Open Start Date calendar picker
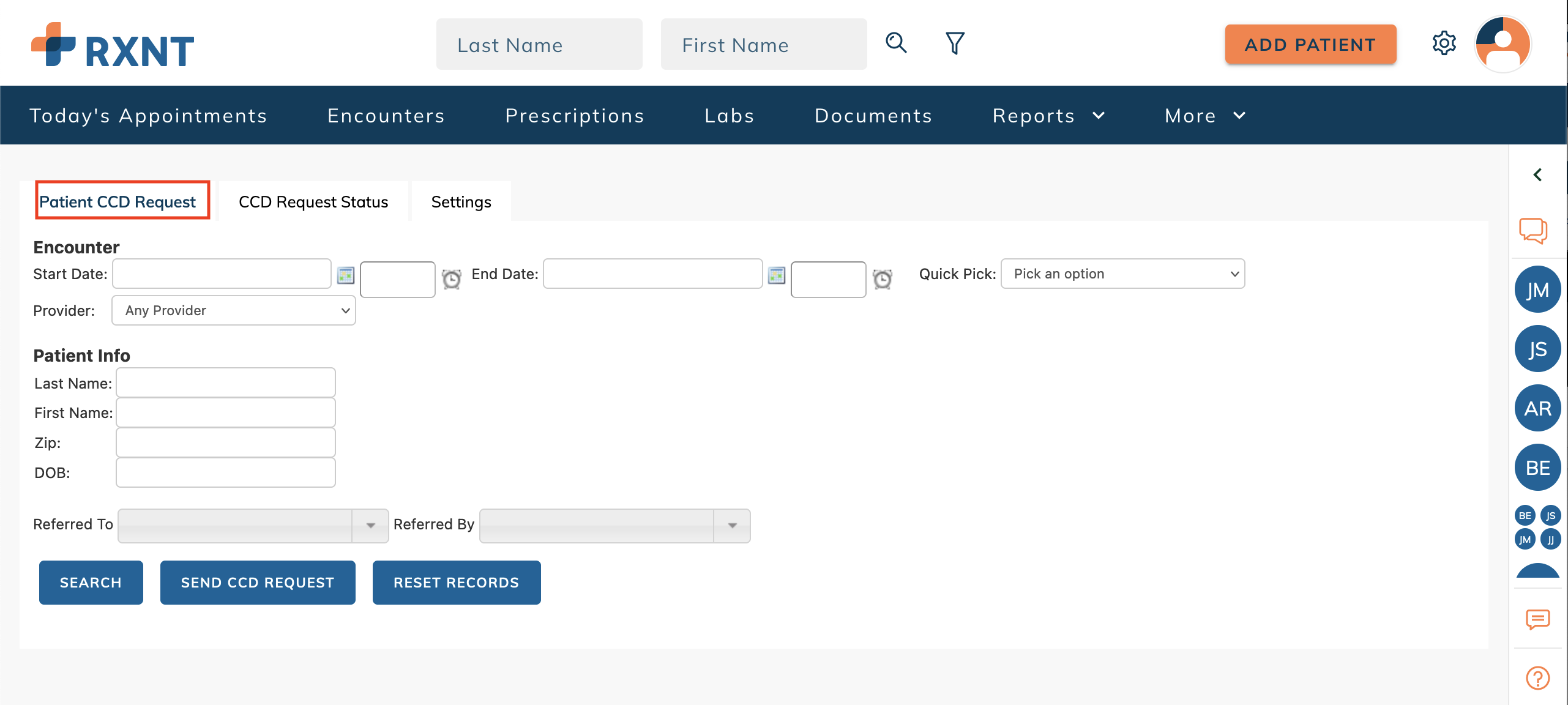The height and width of the screenshot is (705, 1568). pos(346,275)
